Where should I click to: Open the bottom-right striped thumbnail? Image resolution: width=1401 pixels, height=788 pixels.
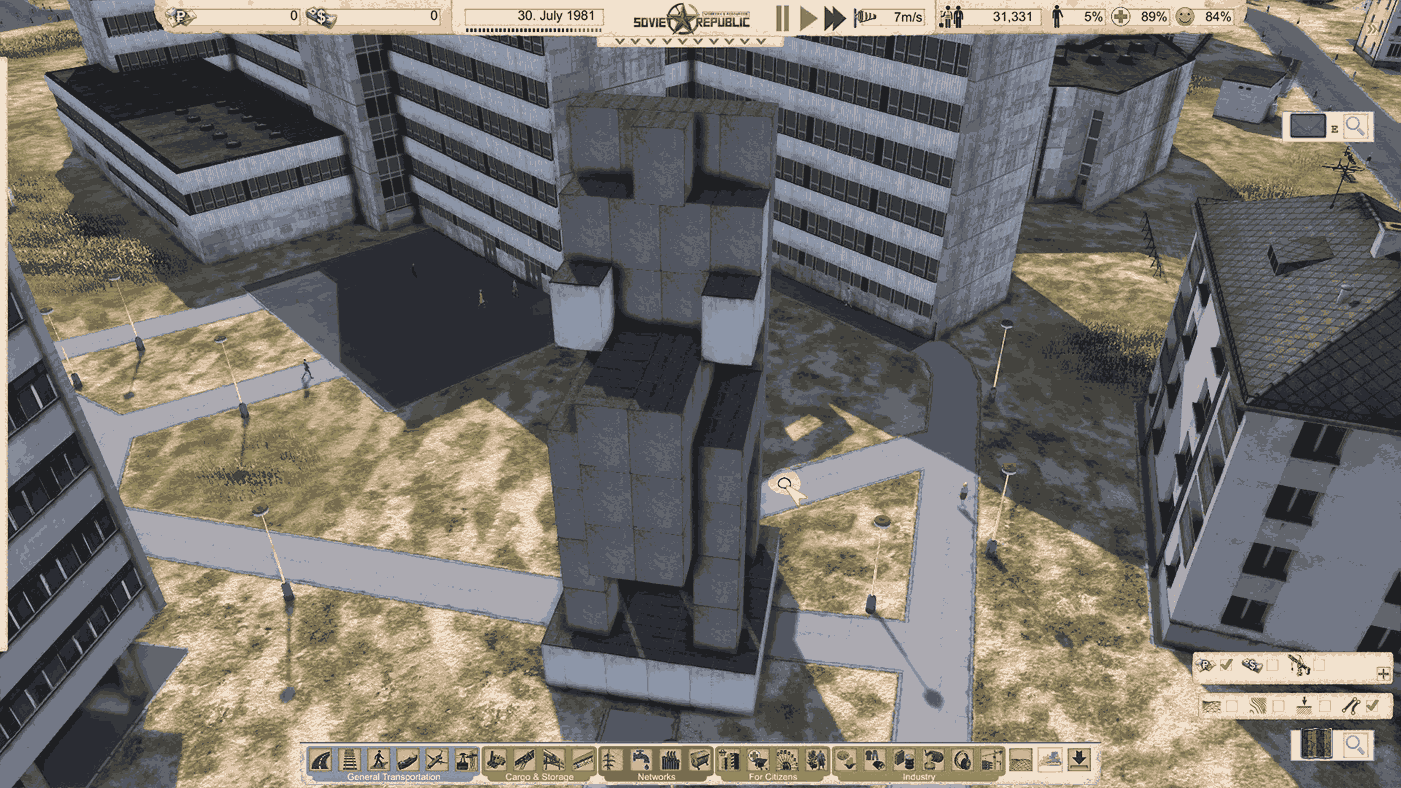click(1316, 745)
